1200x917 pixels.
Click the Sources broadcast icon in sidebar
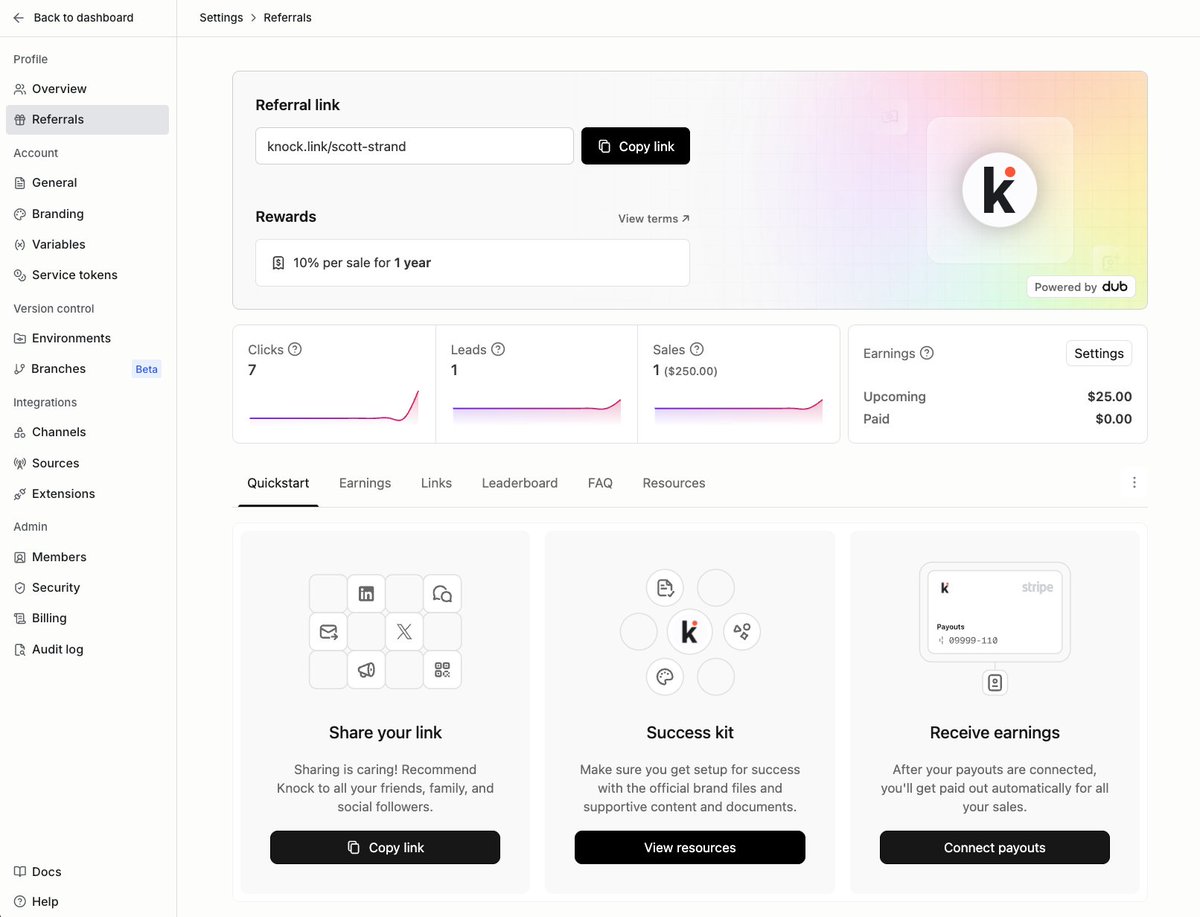point(20,464)
